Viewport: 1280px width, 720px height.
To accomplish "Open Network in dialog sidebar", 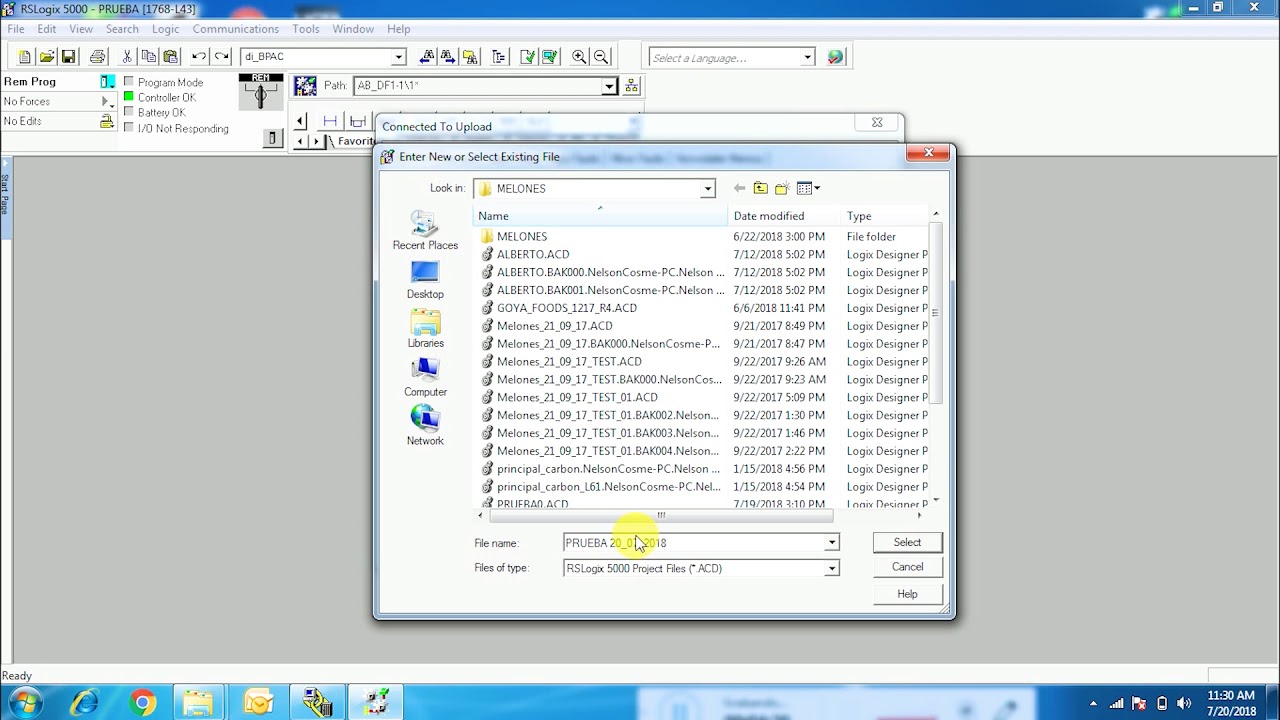I will click(x=425, y=427).
